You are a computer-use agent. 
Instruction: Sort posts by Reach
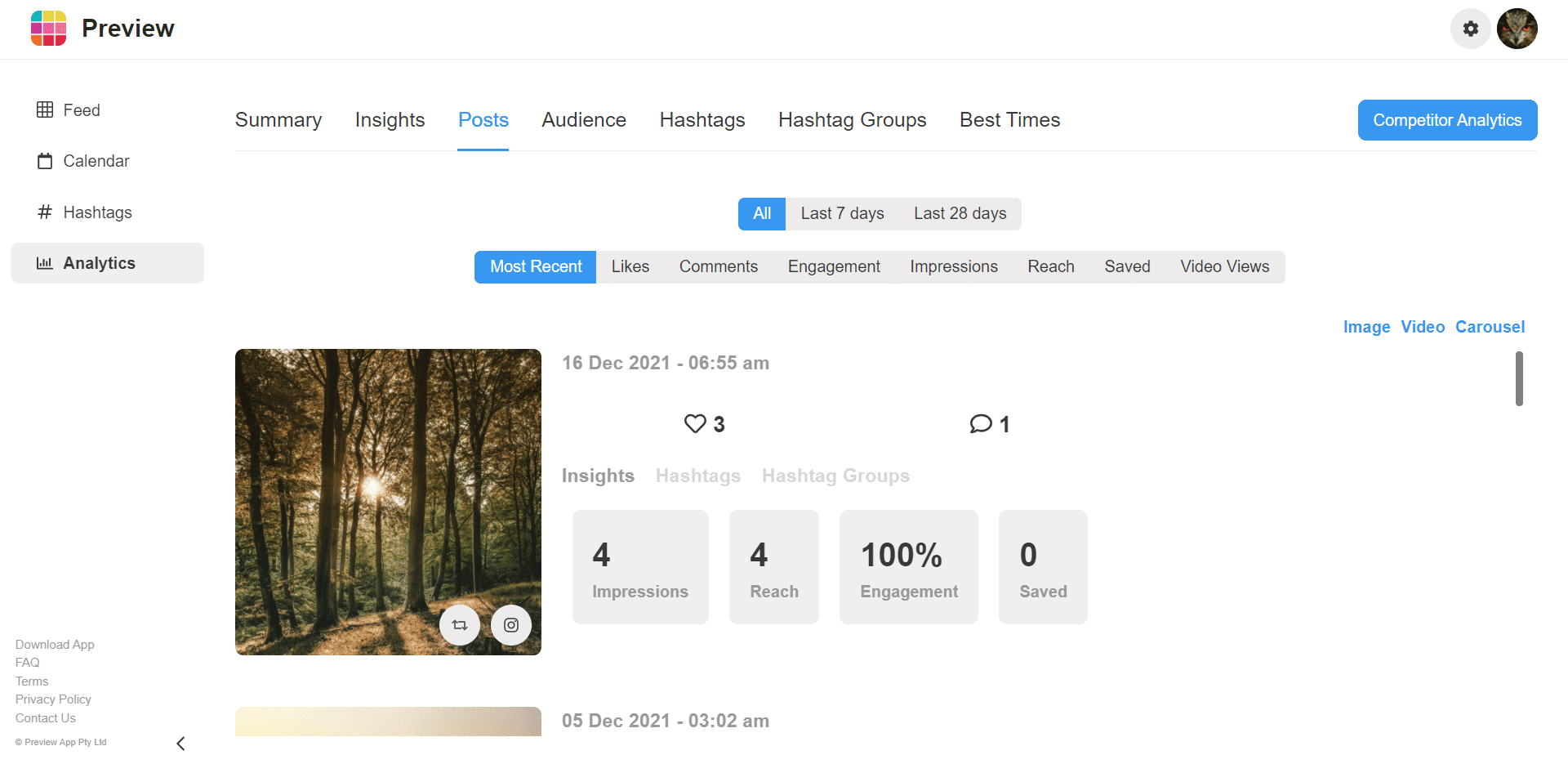tap(1051, 267)
